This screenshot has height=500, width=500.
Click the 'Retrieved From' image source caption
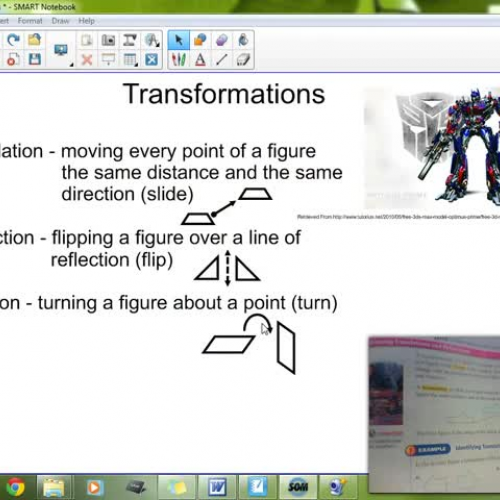398,217
